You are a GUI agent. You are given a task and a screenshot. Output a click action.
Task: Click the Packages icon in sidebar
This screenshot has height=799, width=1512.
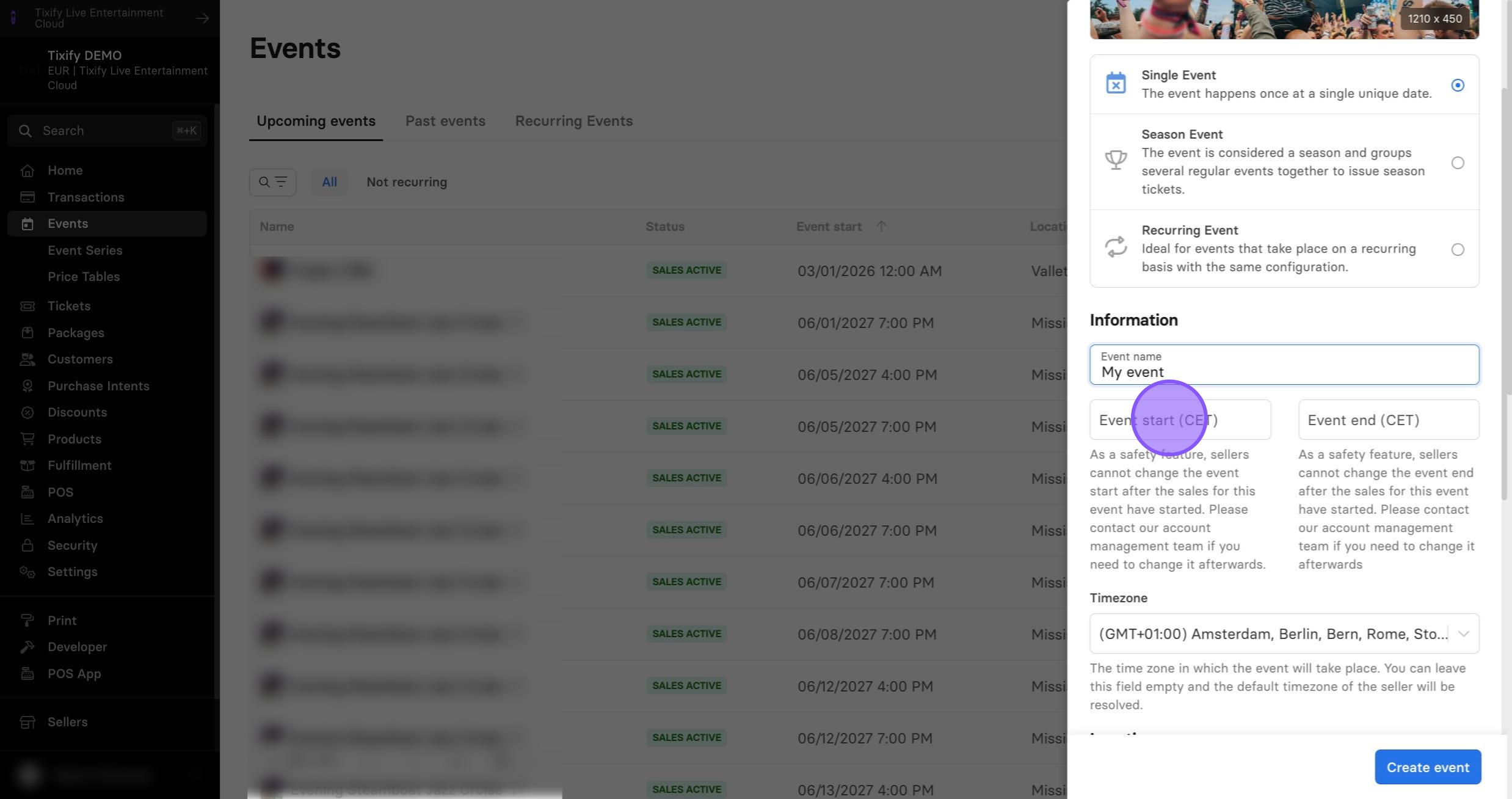pos(27,333)
